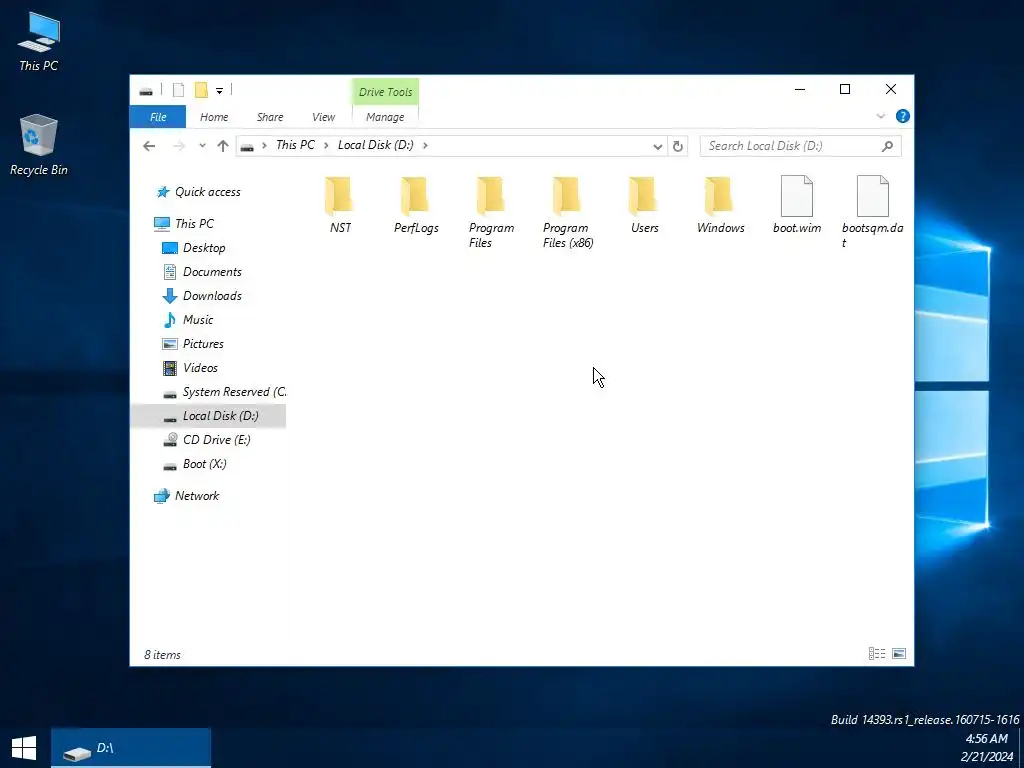Expand the ribbon with the chevron
Screen dimensions: 1024x768
pos(880,116)
